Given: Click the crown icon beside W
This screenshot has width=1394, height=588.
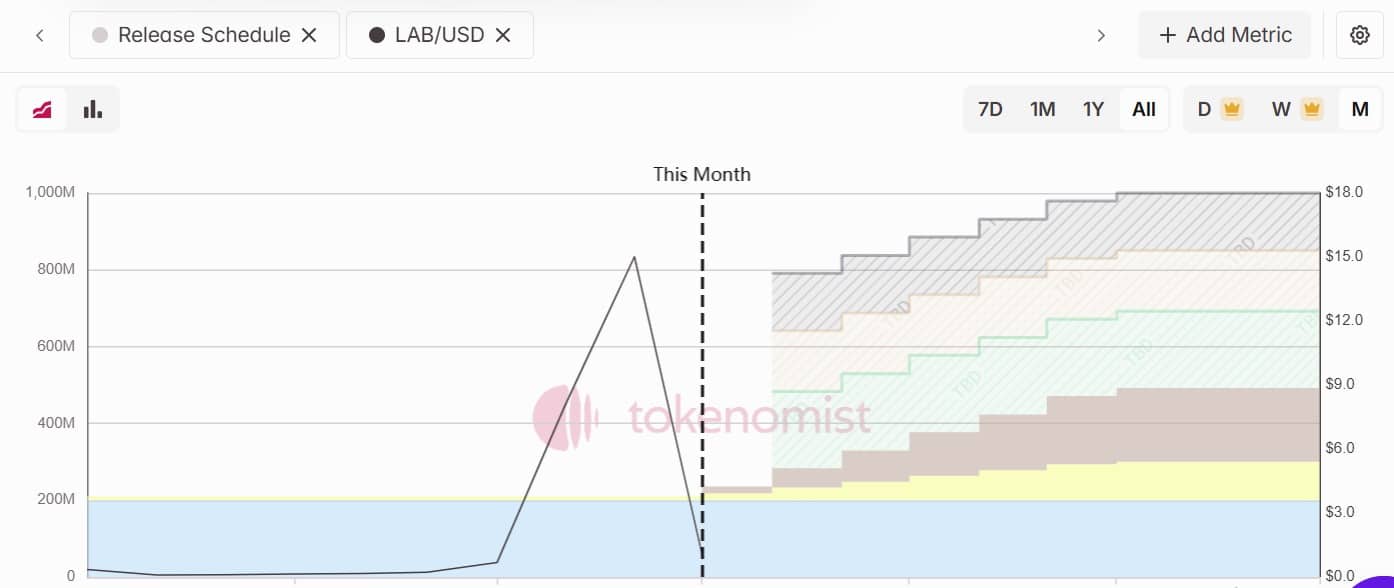Looking at the screenshot, I should point(1311,109).
